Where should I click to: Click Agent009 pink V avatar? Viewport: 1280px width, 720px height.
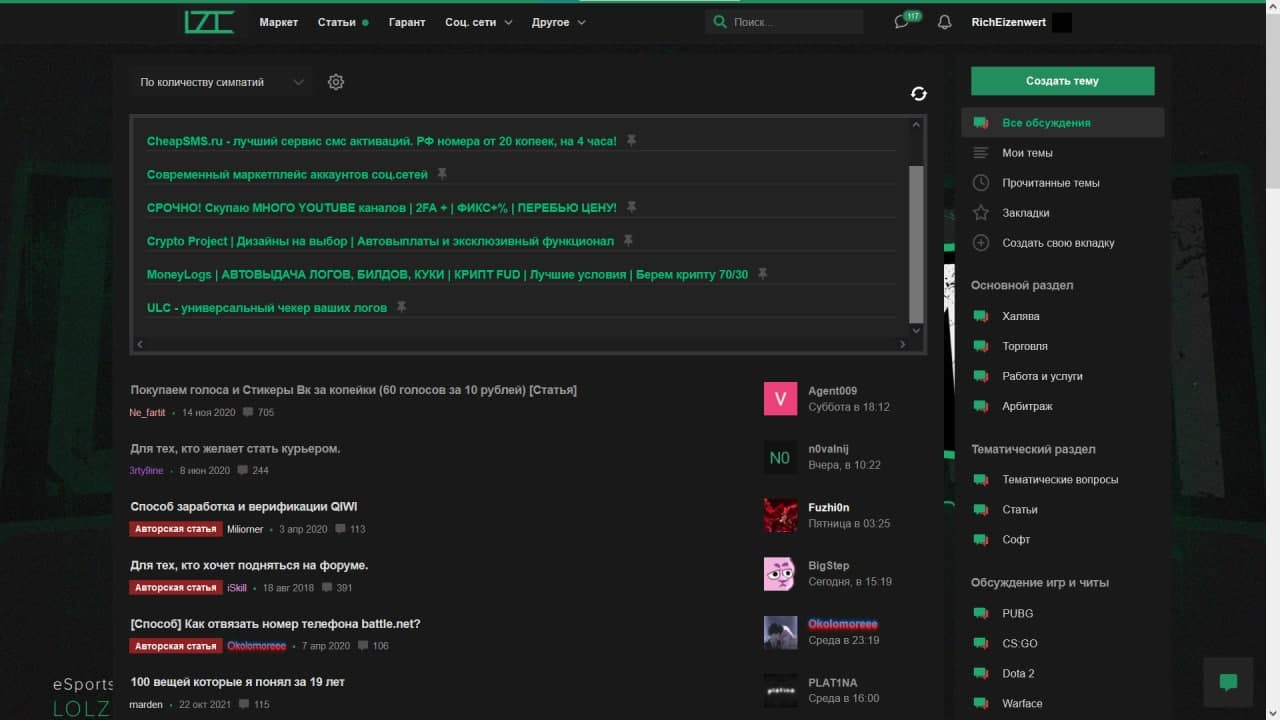pos(780,398)
